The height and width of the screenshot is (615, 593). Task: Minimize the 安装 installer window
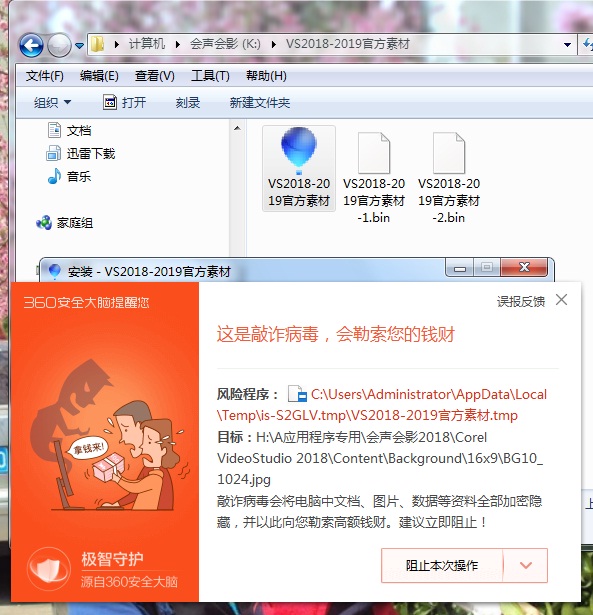tap(460, 268)
